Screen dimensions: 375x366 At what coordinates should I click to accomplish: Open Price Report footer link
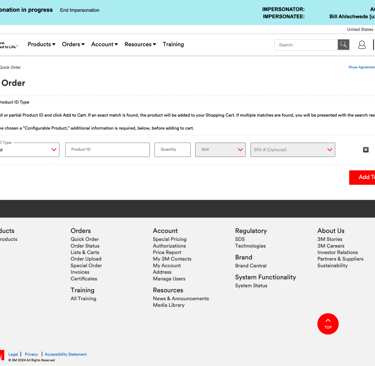[167, 252]
